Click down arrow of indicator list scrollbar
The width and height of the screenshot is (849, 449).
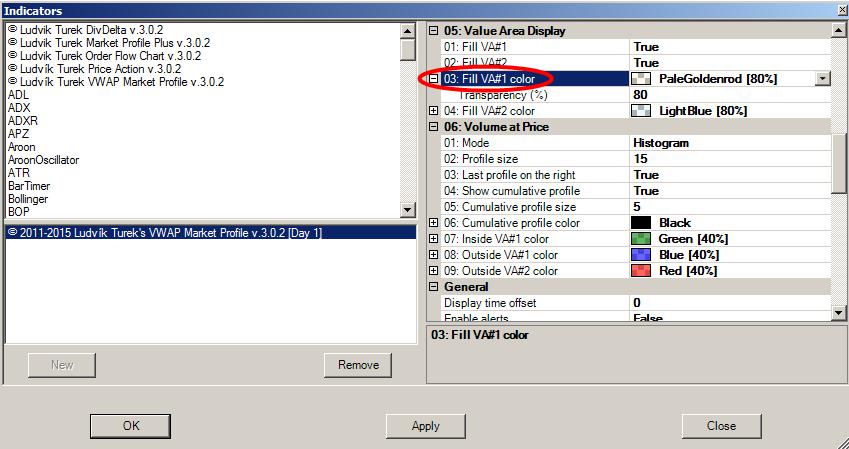408,210
